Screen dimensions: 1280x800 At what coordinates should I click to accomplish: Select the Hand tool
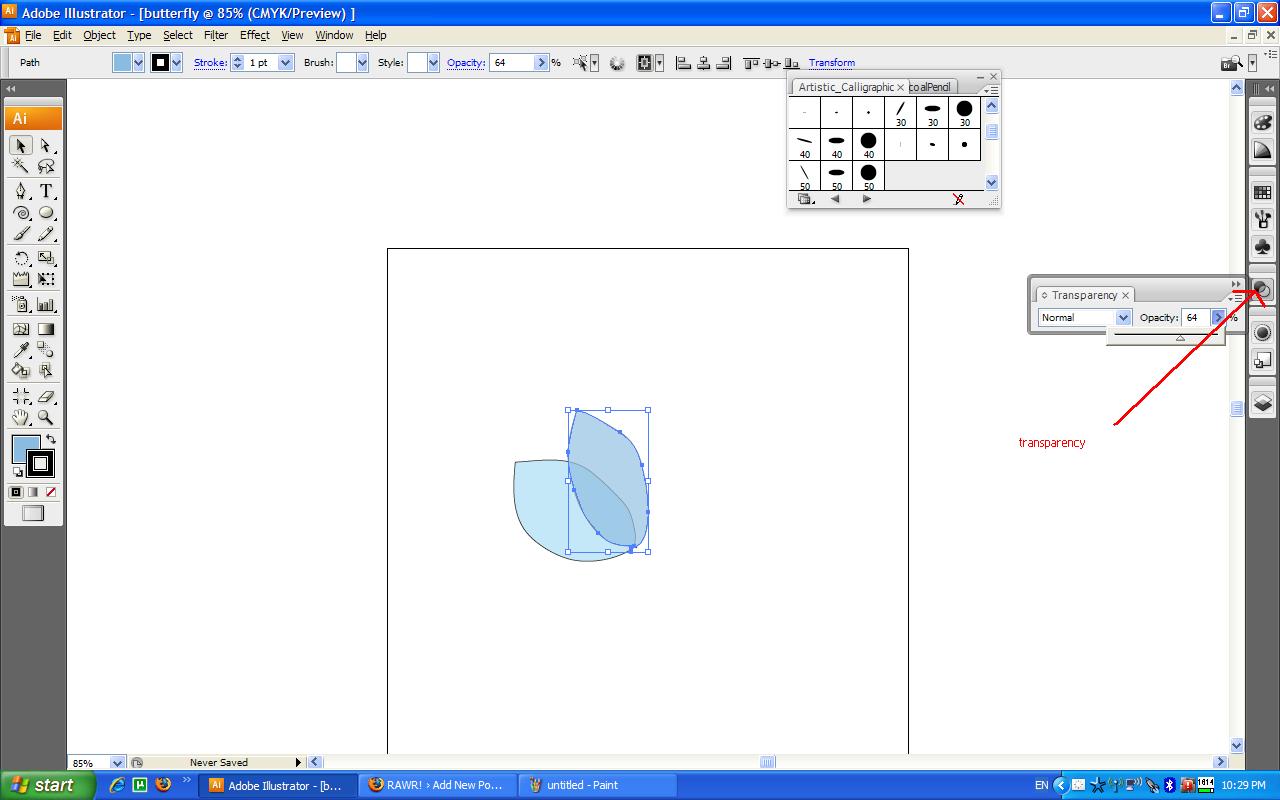(x=21, y=418)
